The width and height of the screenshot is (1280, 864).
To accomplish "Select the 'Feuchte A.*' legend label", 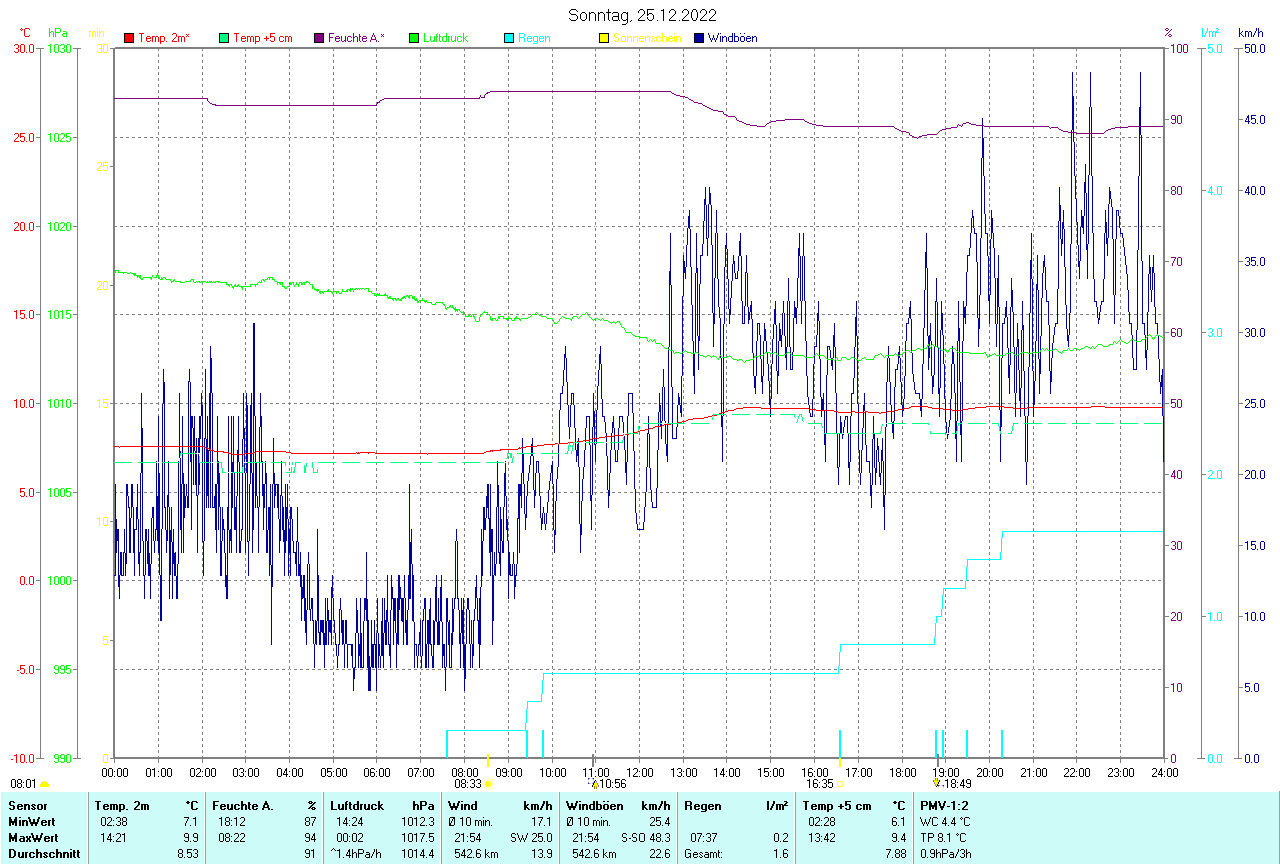I will point(356,38).
